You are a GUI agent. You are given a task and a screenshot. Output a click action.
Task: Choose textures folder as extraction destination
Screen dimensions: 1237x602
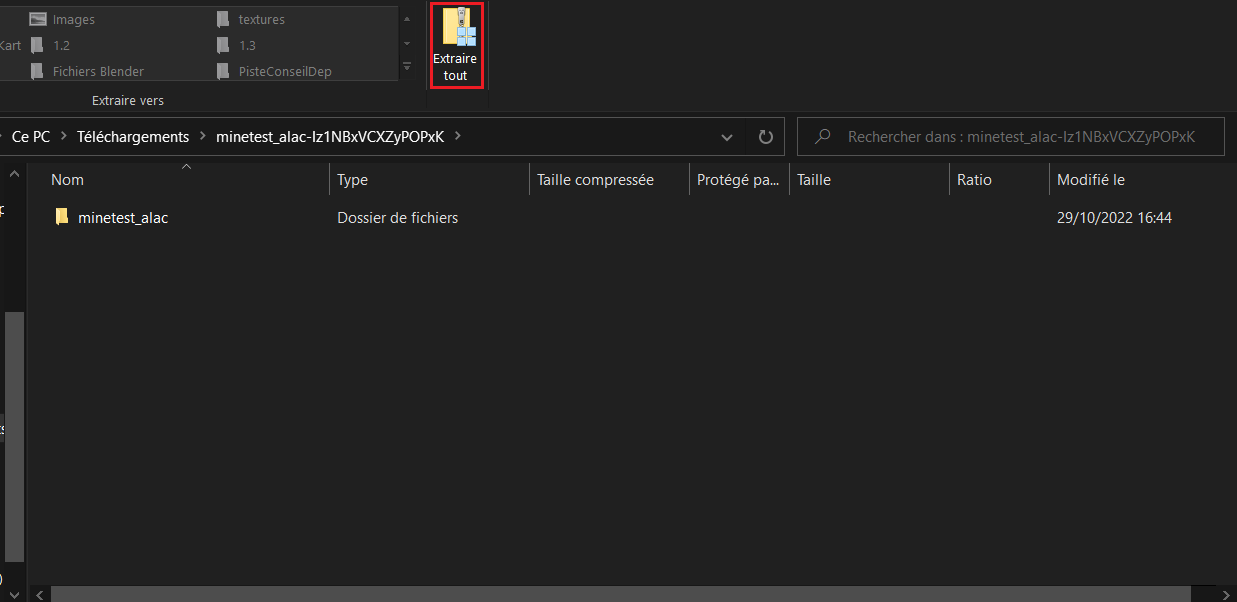260,19
